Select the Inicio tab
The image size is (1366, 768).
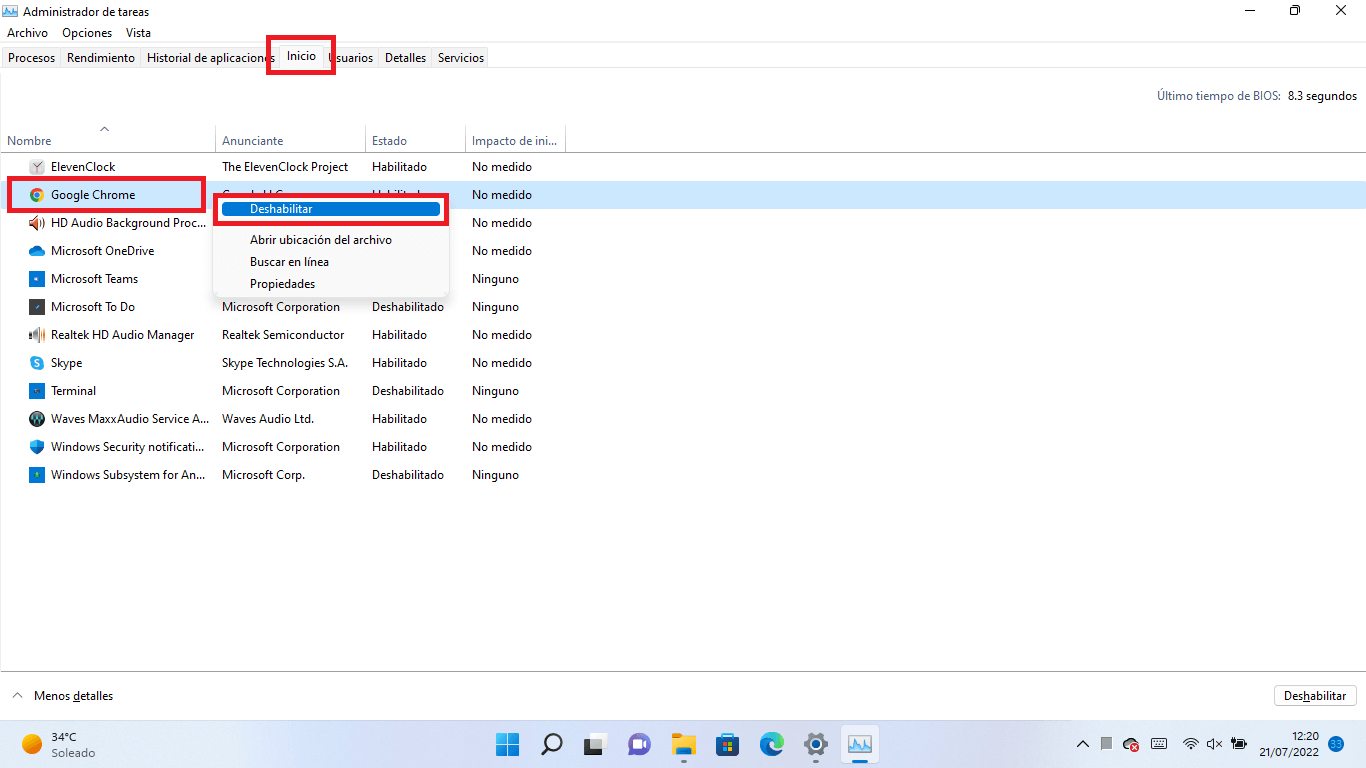tap(301, 56)
